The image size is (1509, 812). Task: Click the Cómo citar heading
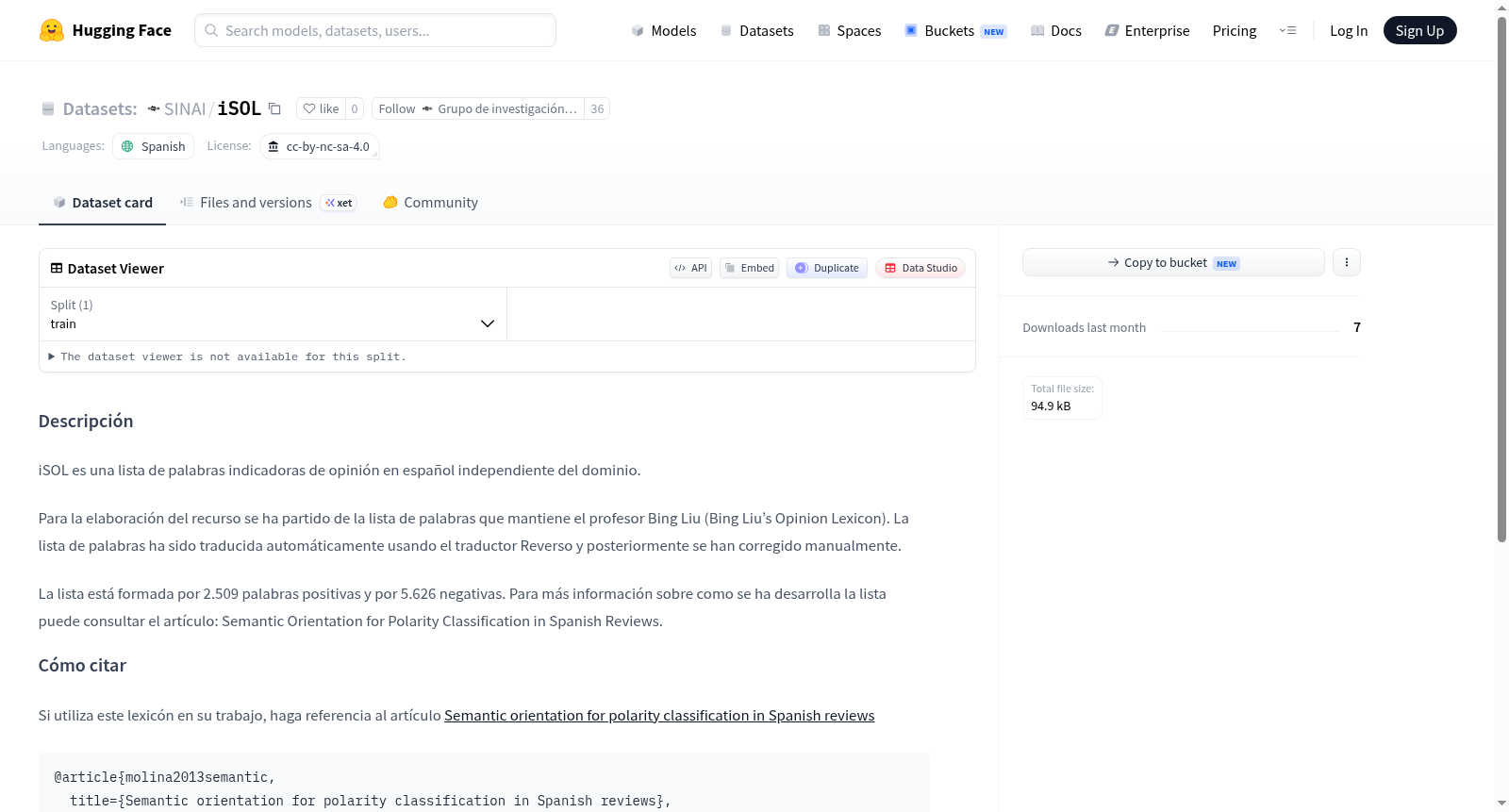82,666
